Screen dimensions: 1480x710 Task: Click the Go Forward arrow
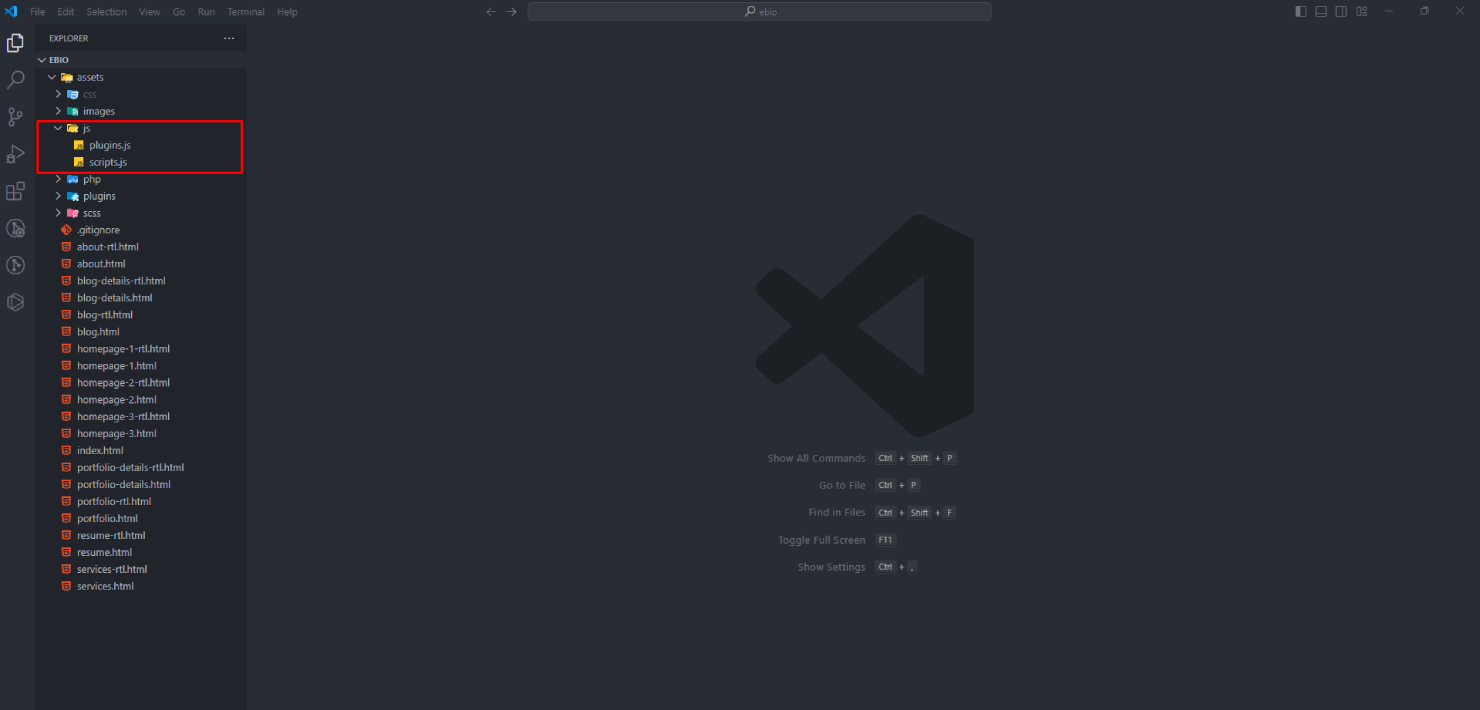[x=511, y=12]
